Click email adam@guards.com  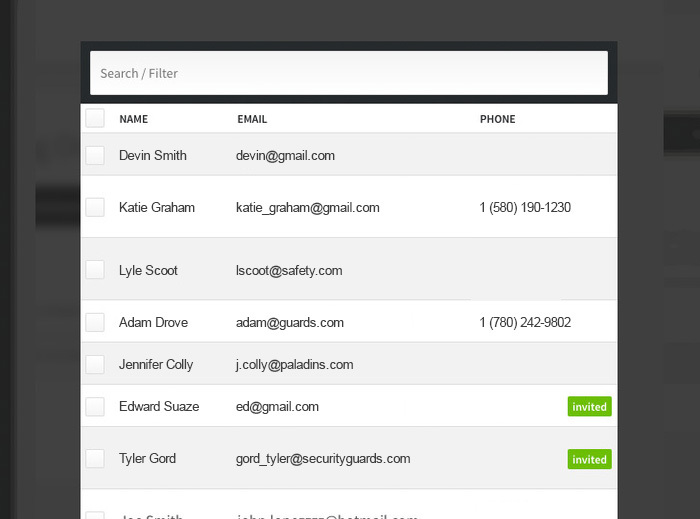(290, 323)
